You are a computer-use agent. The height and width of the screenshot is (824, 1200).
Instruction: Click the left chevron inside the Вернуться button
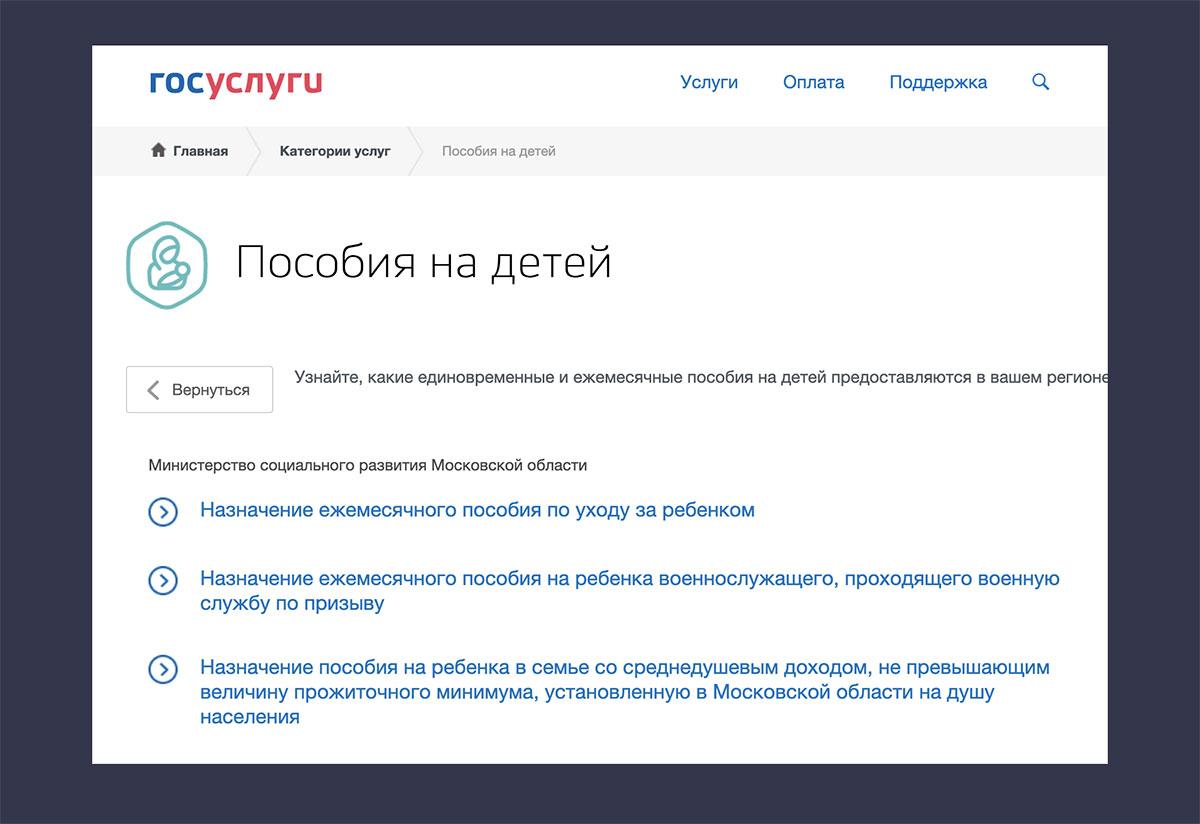click(x=153, y=390)
